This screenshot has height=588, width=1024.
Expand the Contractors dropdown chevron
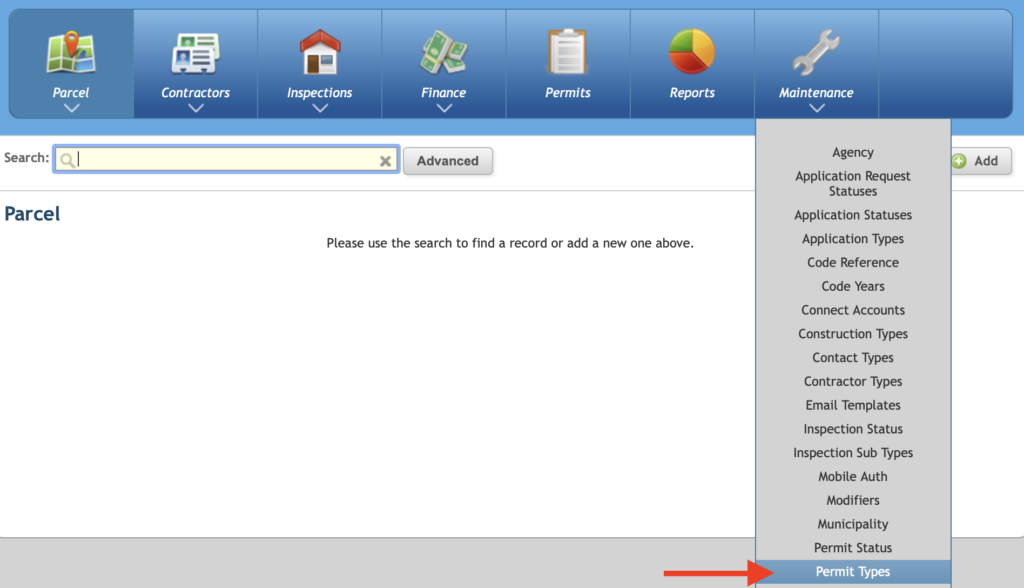[x=195, y=108]
